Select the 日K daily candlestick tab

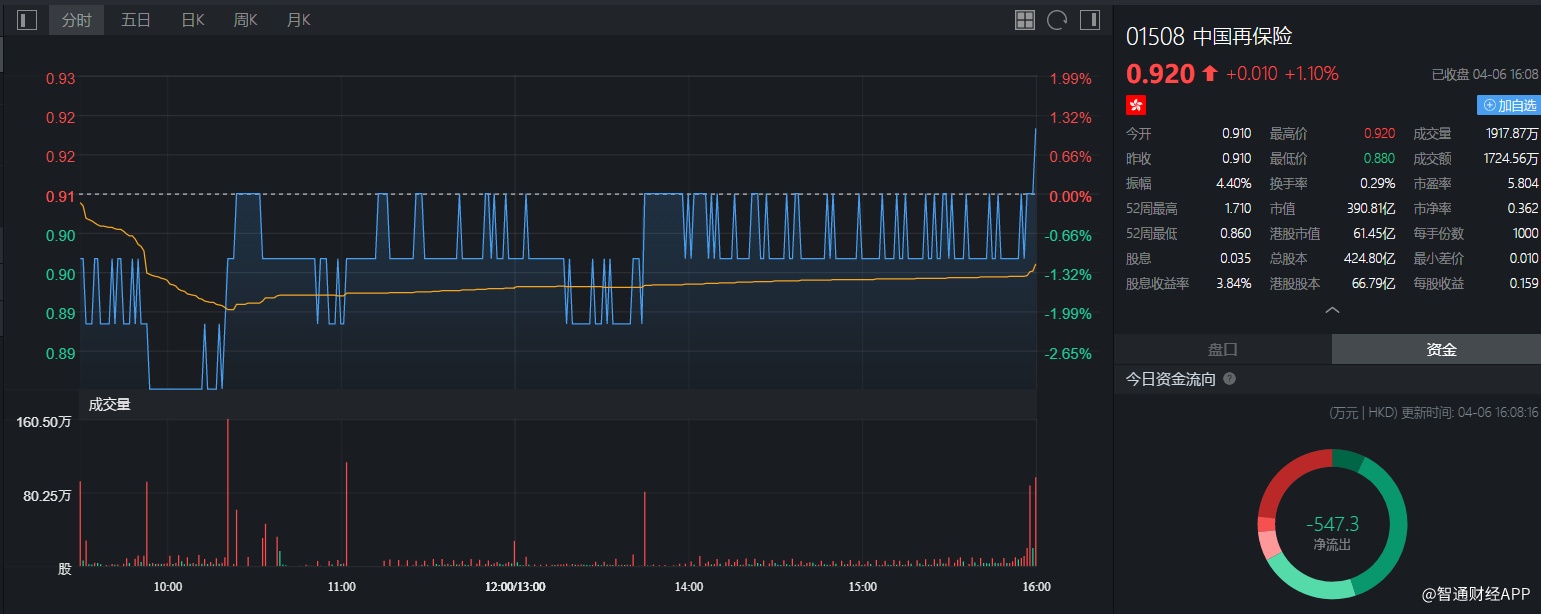tap(192, 20)
